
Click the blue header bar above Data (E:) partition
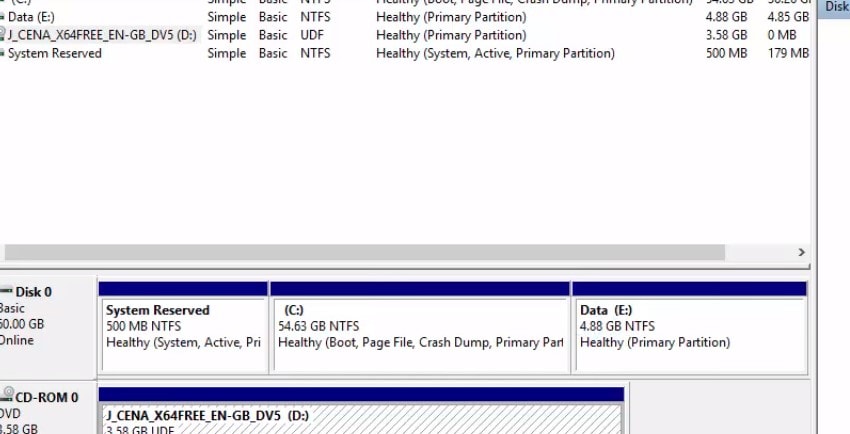click(x=688, y=289)
